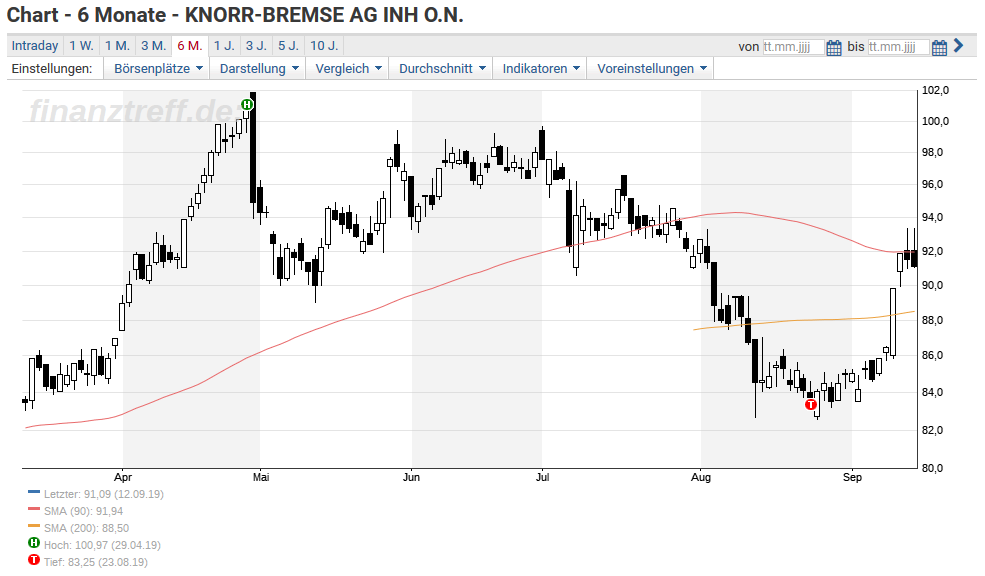Click the Sep label on the time axis
Image resolution: width=985 pixels, height=576 pixels.
852,477
